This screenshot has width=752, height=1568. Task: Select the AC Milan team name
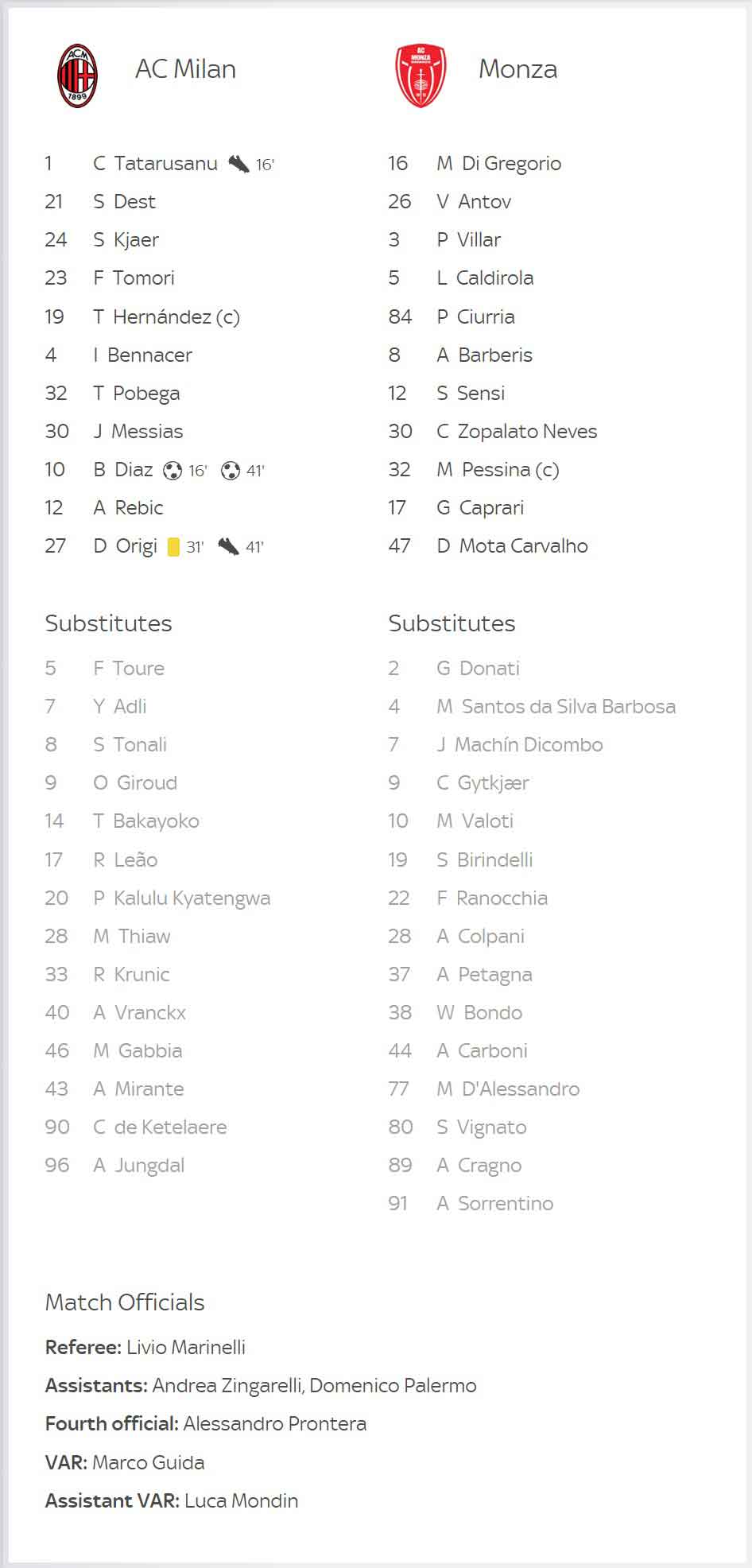[x=185, y=69]
